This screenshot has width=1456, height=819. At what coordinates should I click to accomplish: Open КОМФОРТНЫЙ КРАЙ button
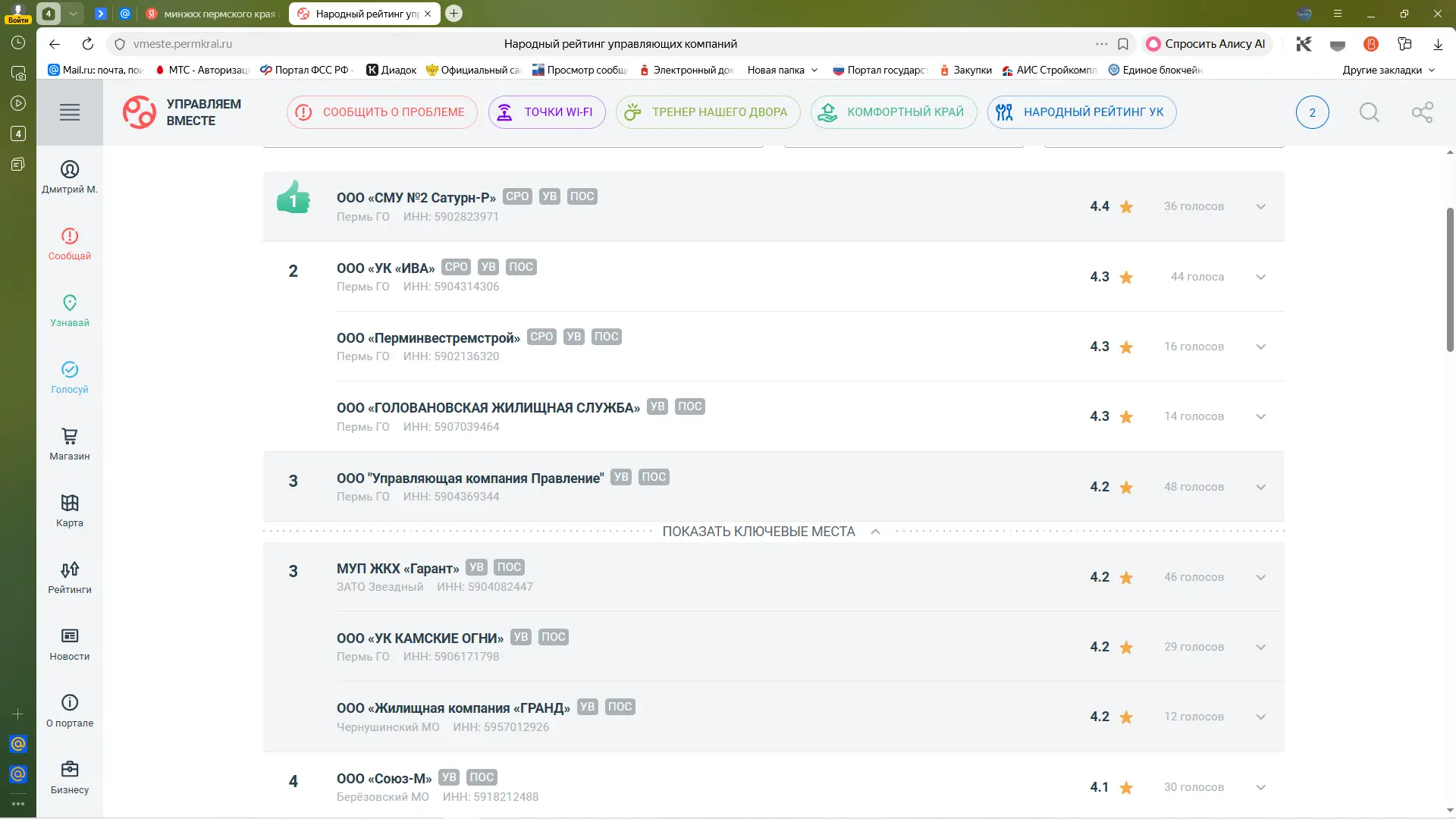click(893, 112)
